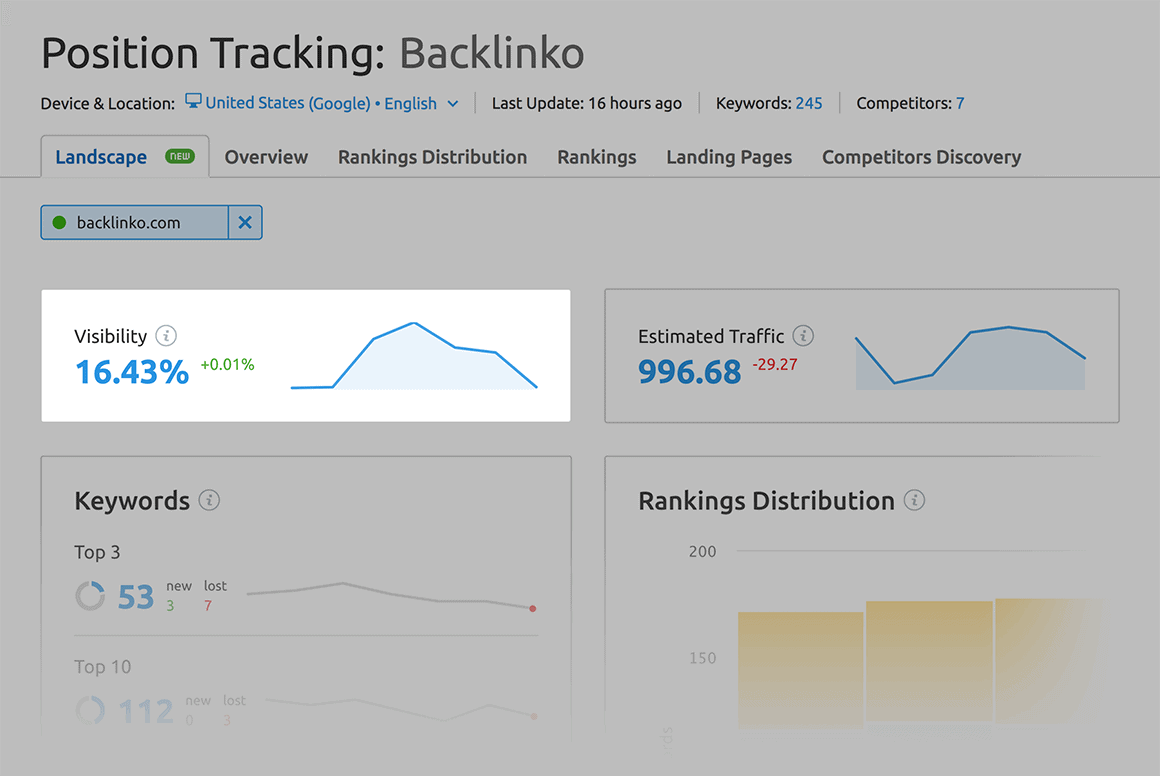Click the Top 3 keywords count 53
The width and height of the screenshot is (1160, 776).
coord(136,597)
